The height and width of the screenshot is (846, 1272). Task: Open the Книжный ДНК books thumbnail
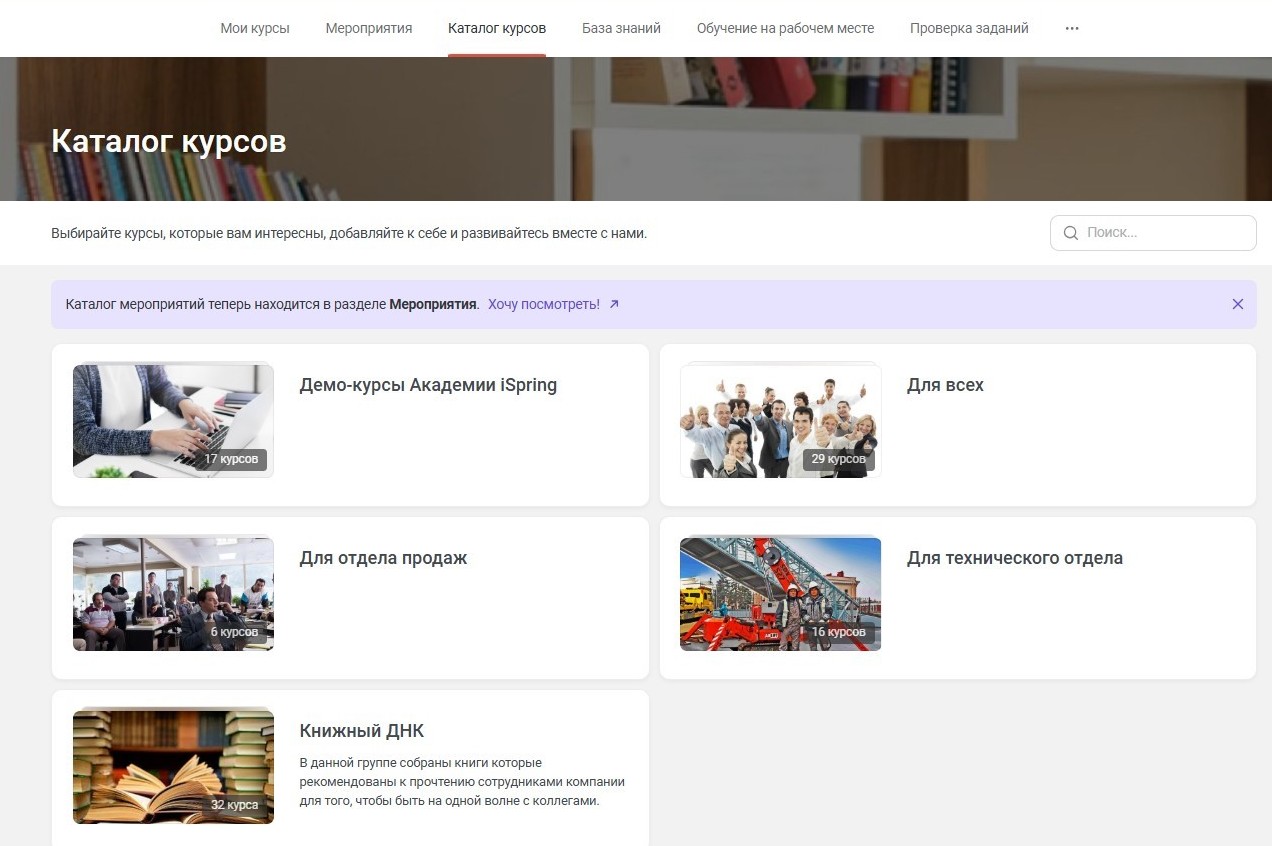[173, 766]
